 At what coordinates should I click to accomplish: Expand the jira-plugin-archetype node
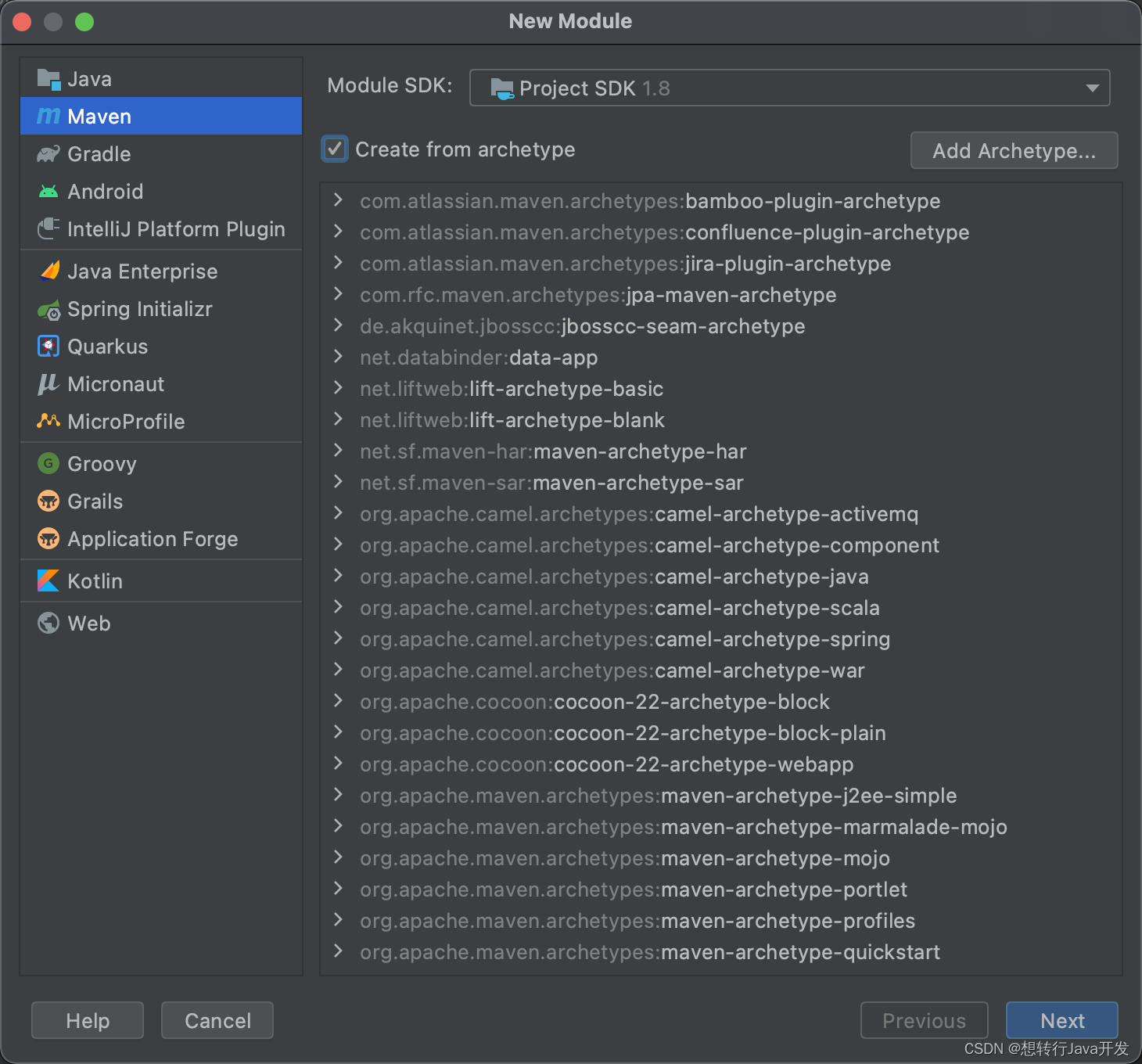[338, 263]
